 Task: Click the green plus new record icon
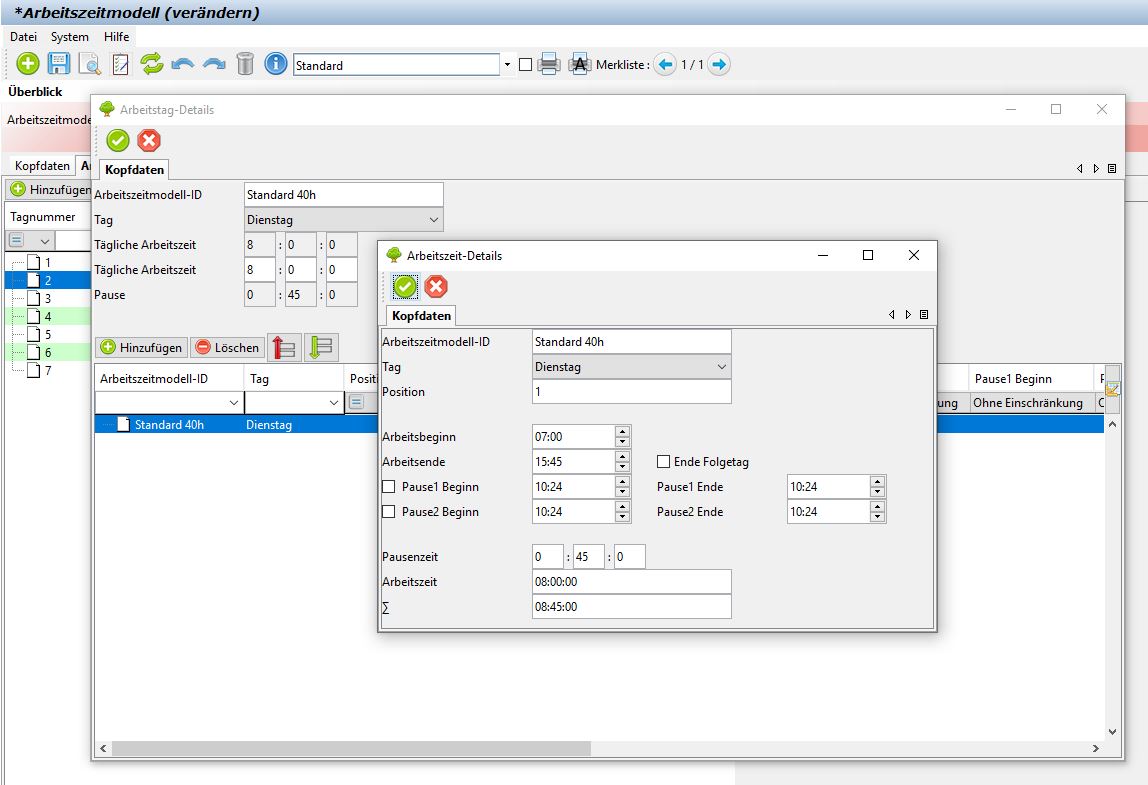[28, 65]
